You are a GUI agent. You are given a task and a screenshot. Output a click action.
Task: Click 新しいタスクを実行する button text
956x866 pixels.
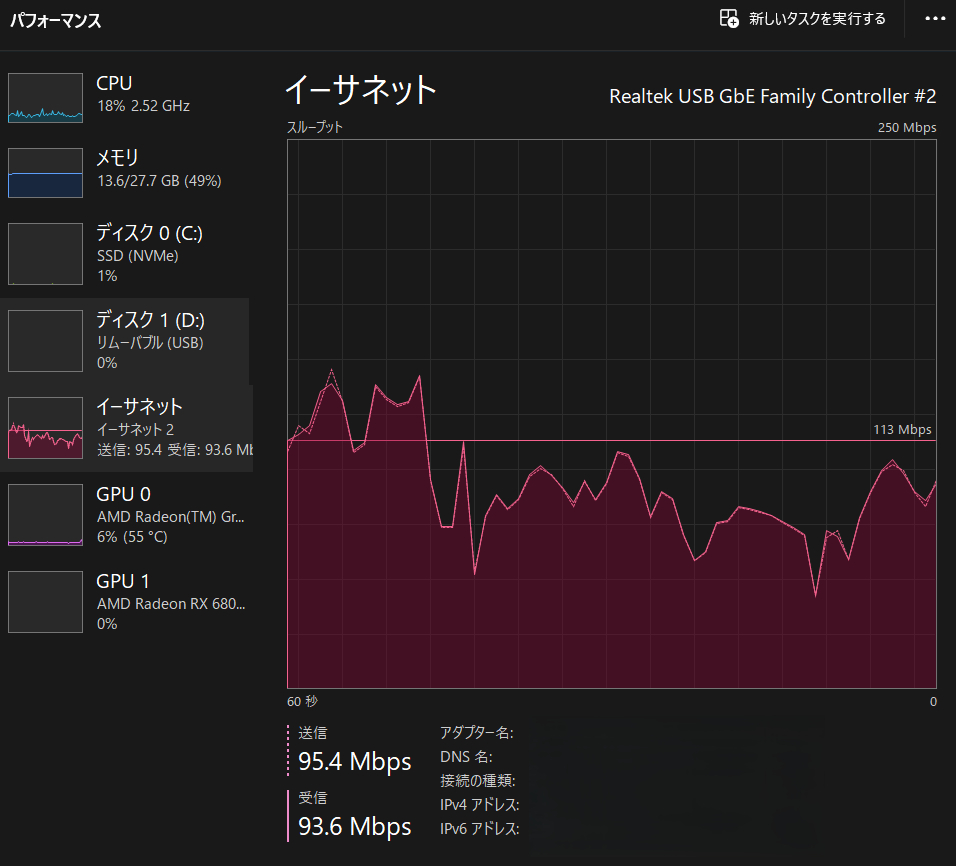point(817,19)
